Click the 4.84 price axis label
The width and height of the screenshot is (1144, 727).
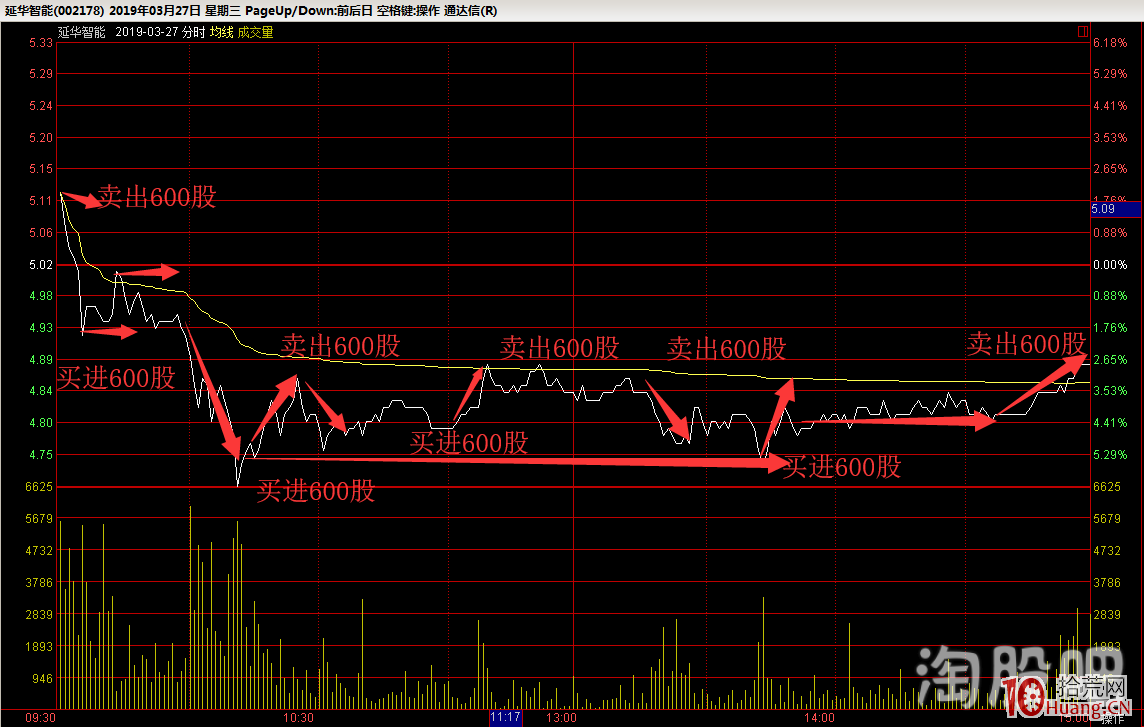coord(41,391)
